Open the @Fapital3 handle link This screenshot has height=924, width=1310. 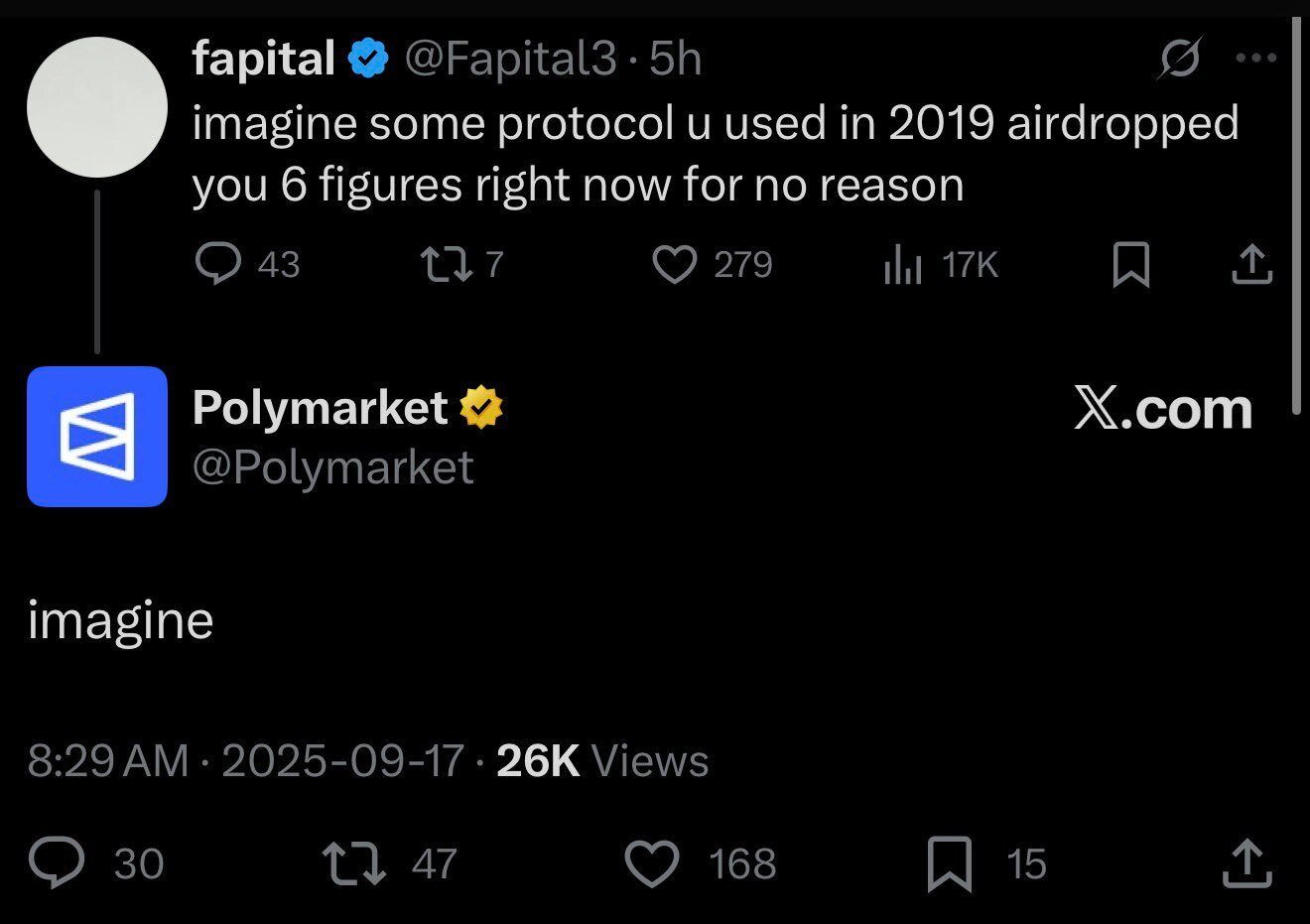[x=510, y=59]
